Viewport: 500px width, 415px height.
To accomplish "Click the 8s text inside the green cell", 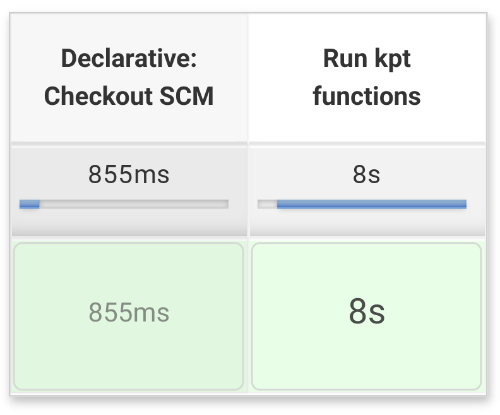I will point(367,311).
